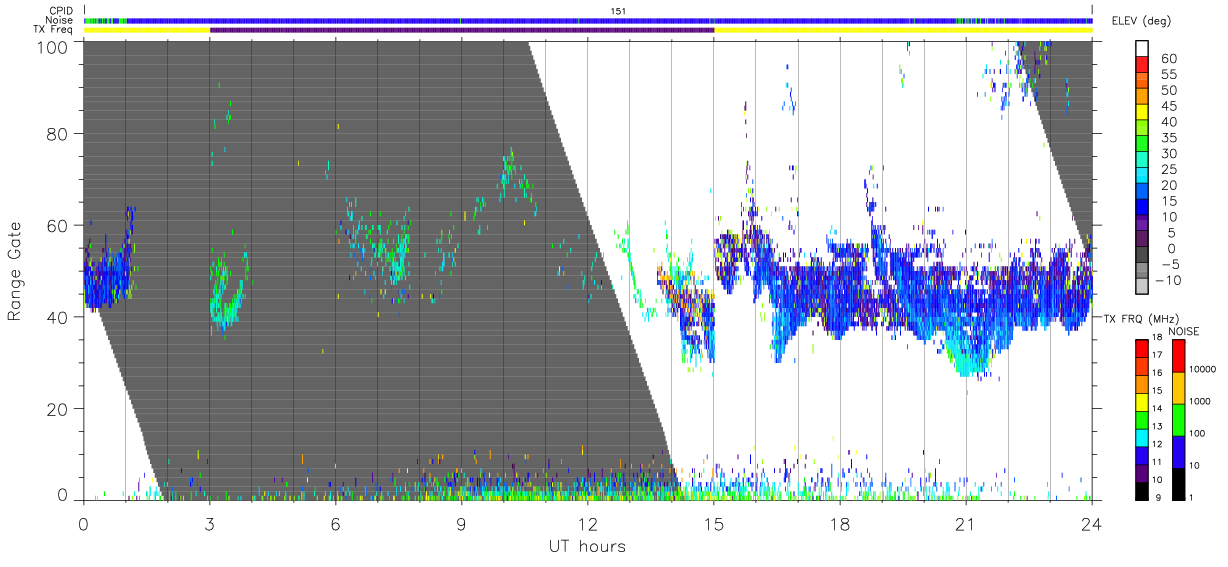Click the 100 tick on the Range Gate axis

[x=54, y=47]
